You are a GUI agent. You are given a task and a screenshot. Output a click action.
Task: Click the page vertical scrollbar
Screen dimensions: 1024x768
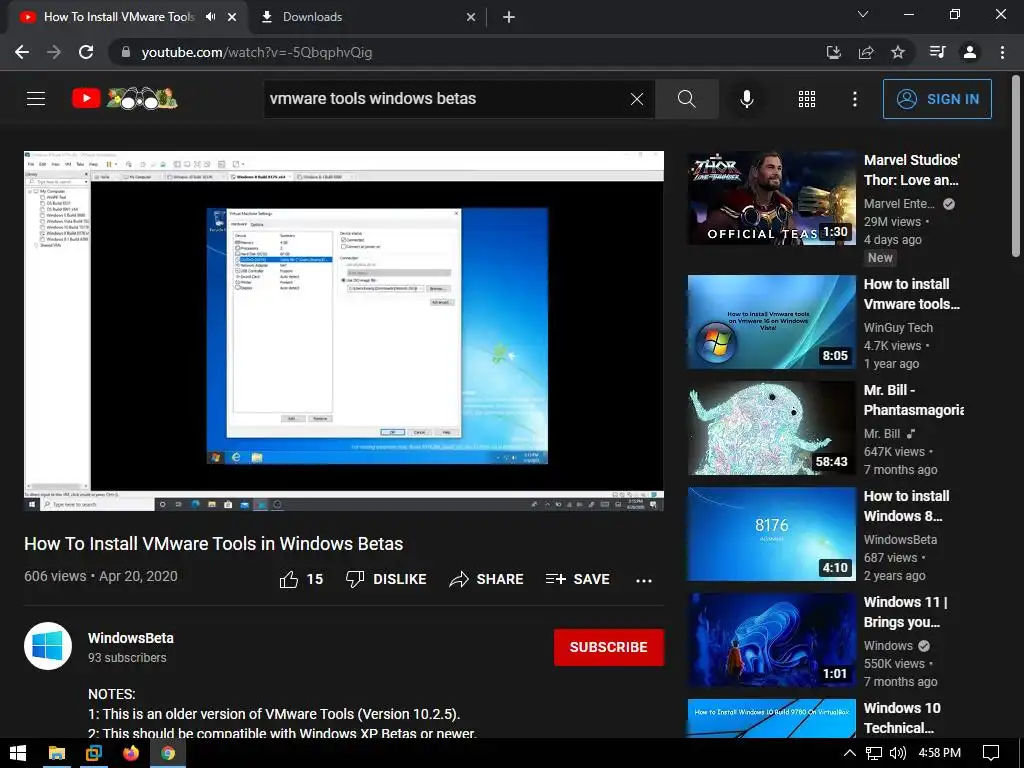pyautogui.click(x=1016, y=167)
